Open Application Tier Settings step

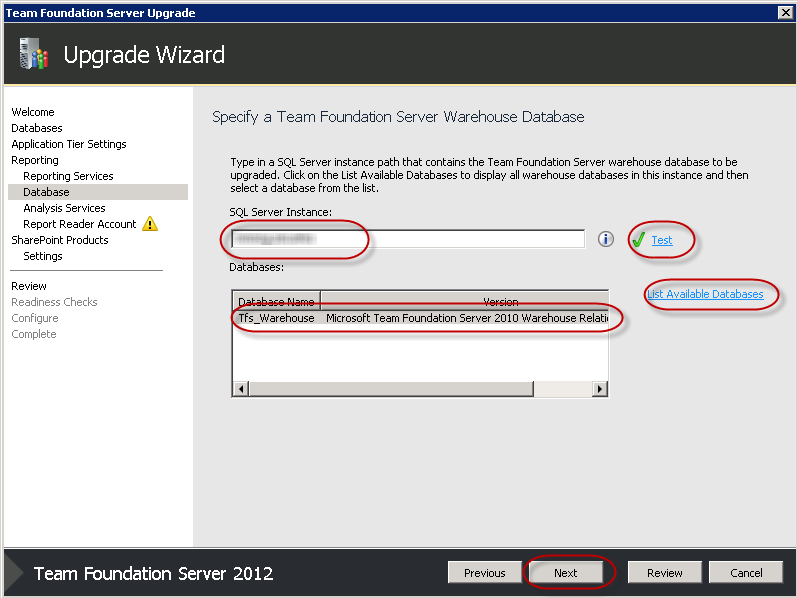click(69, 144)
